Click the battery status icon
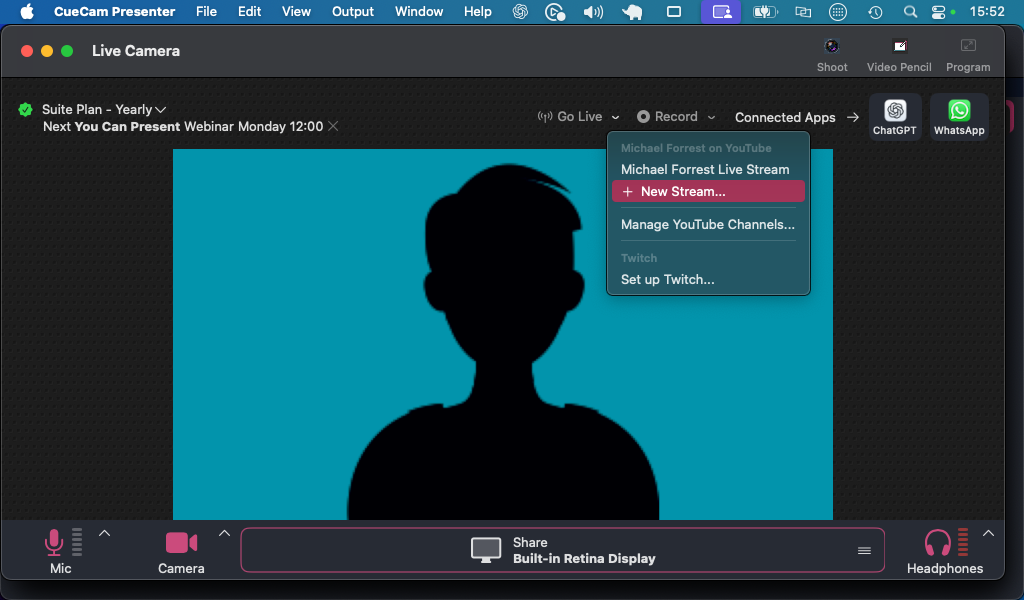Image resolution: width=1024 pixels, height=600 pixels. (x=764, y=12)
